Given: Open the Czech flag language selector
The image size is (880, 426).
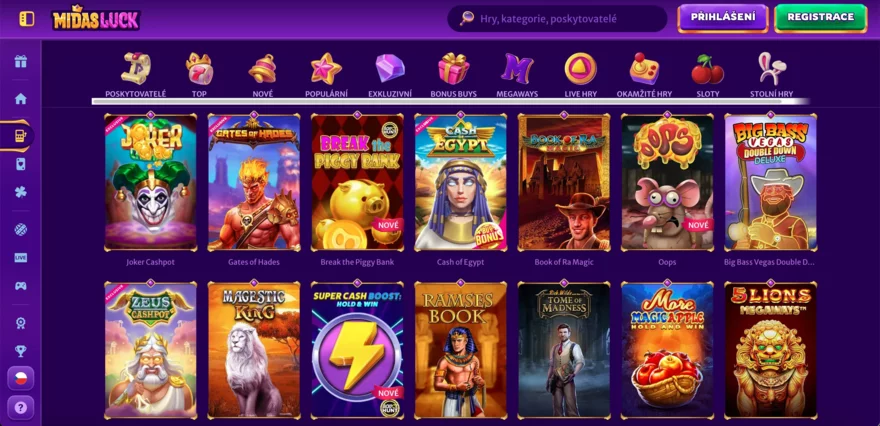Looking at the screenshot, I should click(21, 378).
